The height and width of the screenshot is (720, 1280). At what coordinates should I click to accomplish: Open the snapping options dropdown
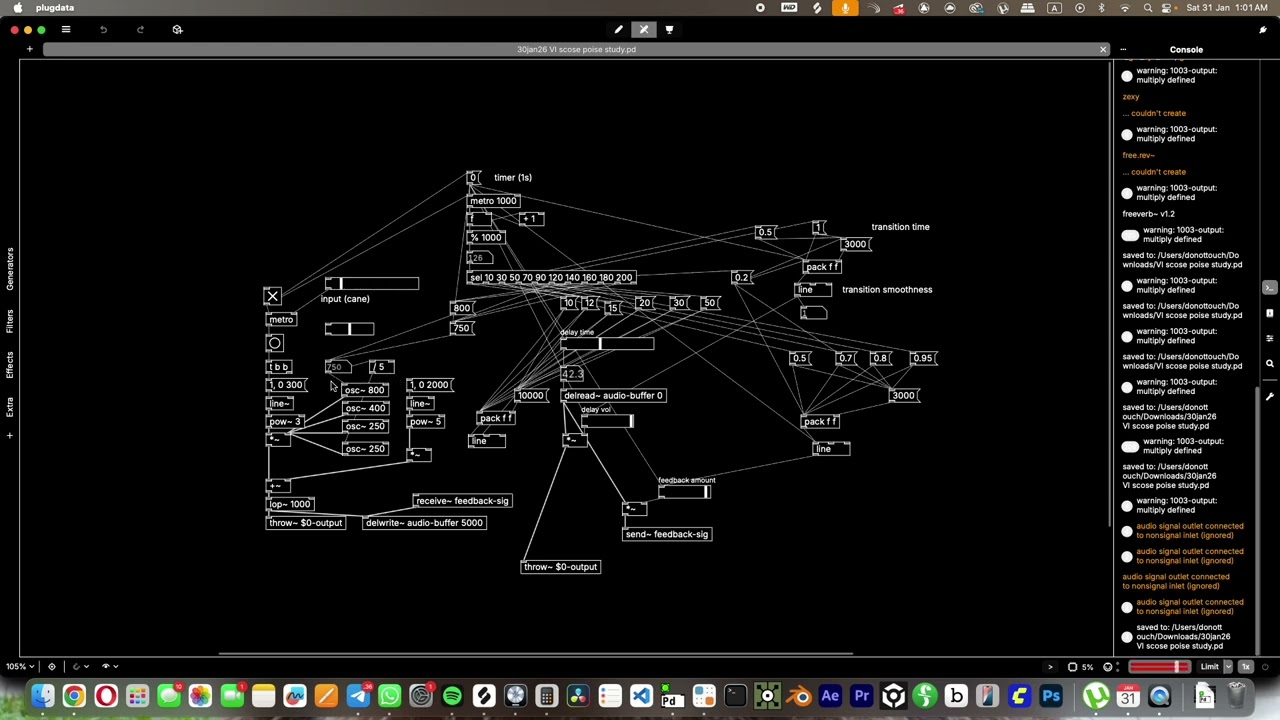coord(79,666)
